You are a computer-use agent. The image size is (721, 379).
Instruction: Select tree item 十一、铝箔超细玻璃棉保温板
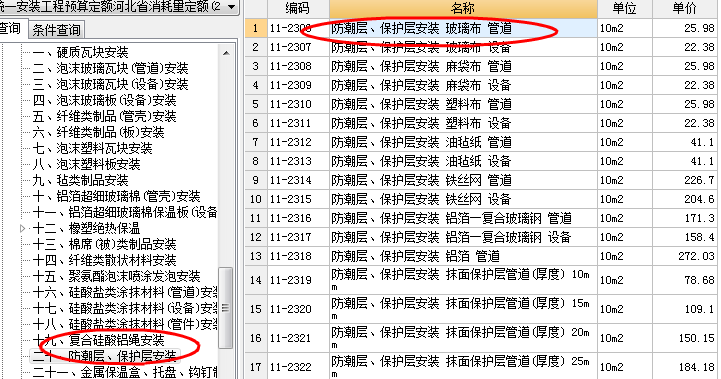pos(125,212)
